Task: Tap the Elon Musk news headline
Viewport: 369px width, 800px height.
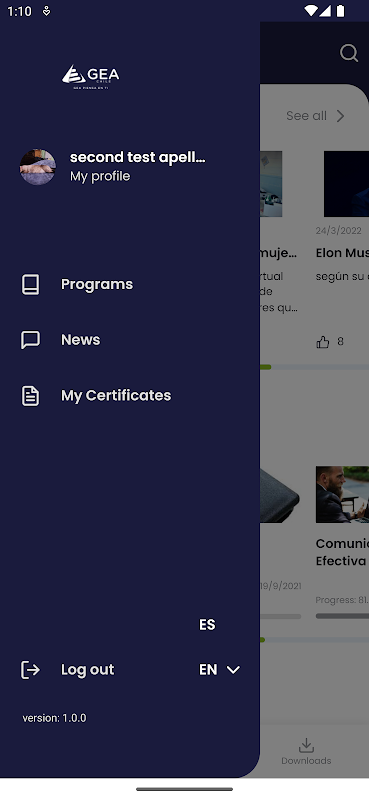Action: 342,253
